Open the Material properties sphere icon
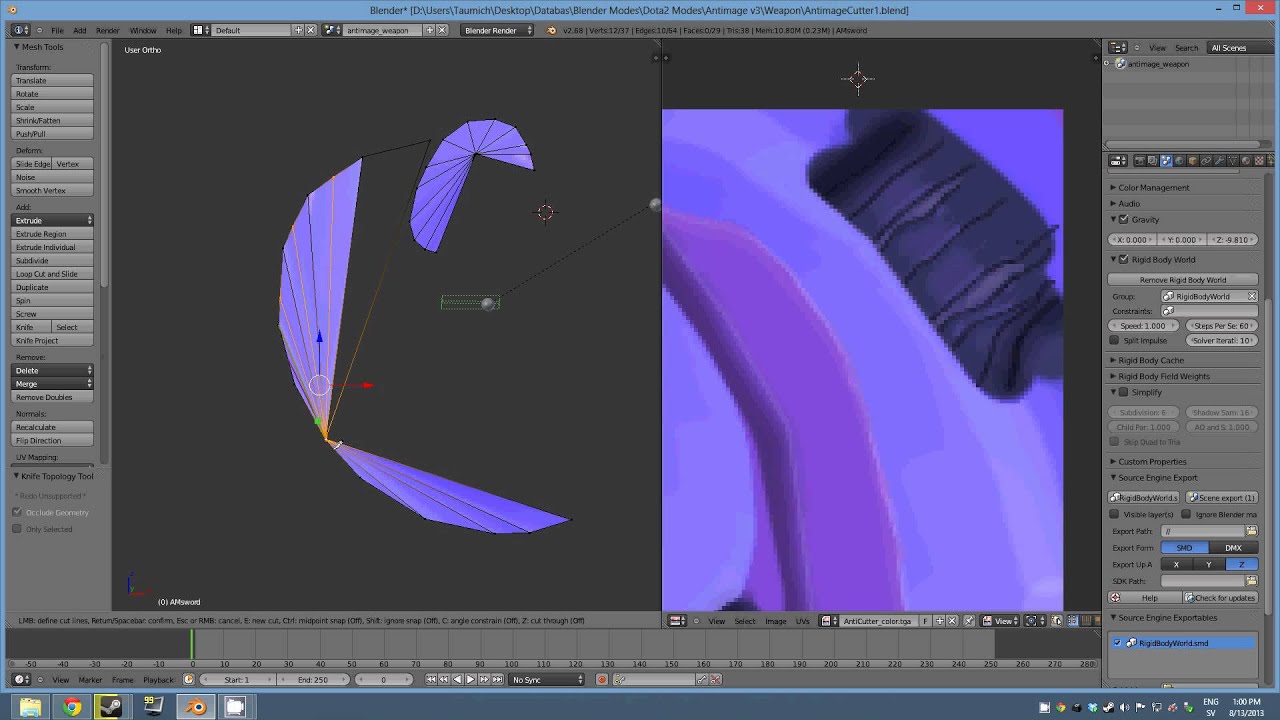1280x720 pixels. pyautogui.click(x=1245, y=160)
